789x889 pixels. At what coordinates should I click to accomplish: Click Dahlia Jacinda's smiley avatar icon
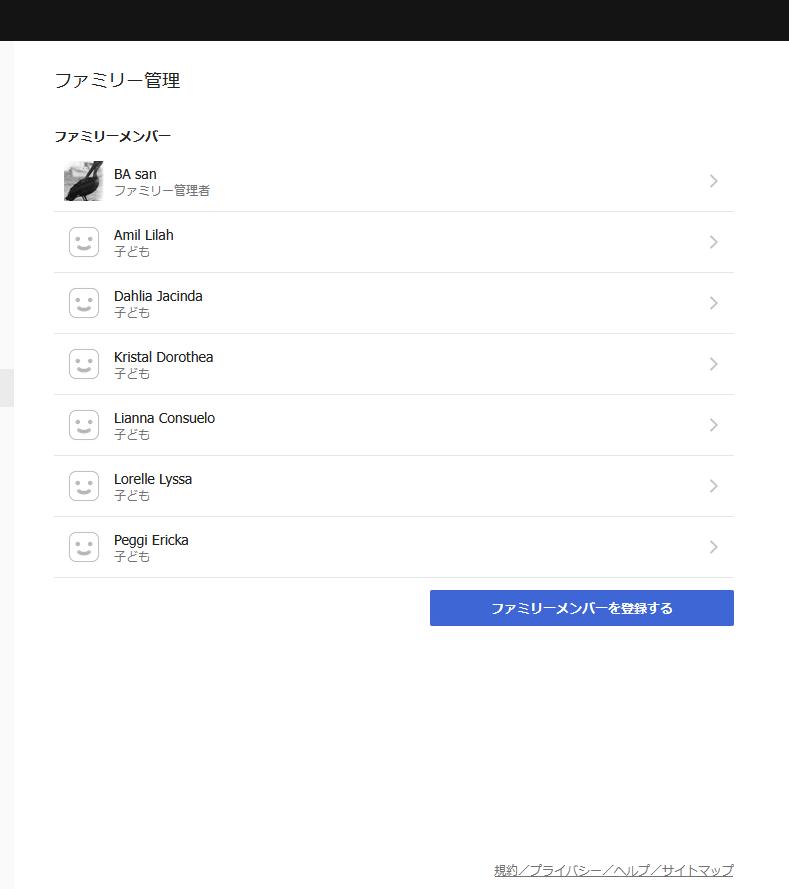pyautogui.click(x=84, y=303)
